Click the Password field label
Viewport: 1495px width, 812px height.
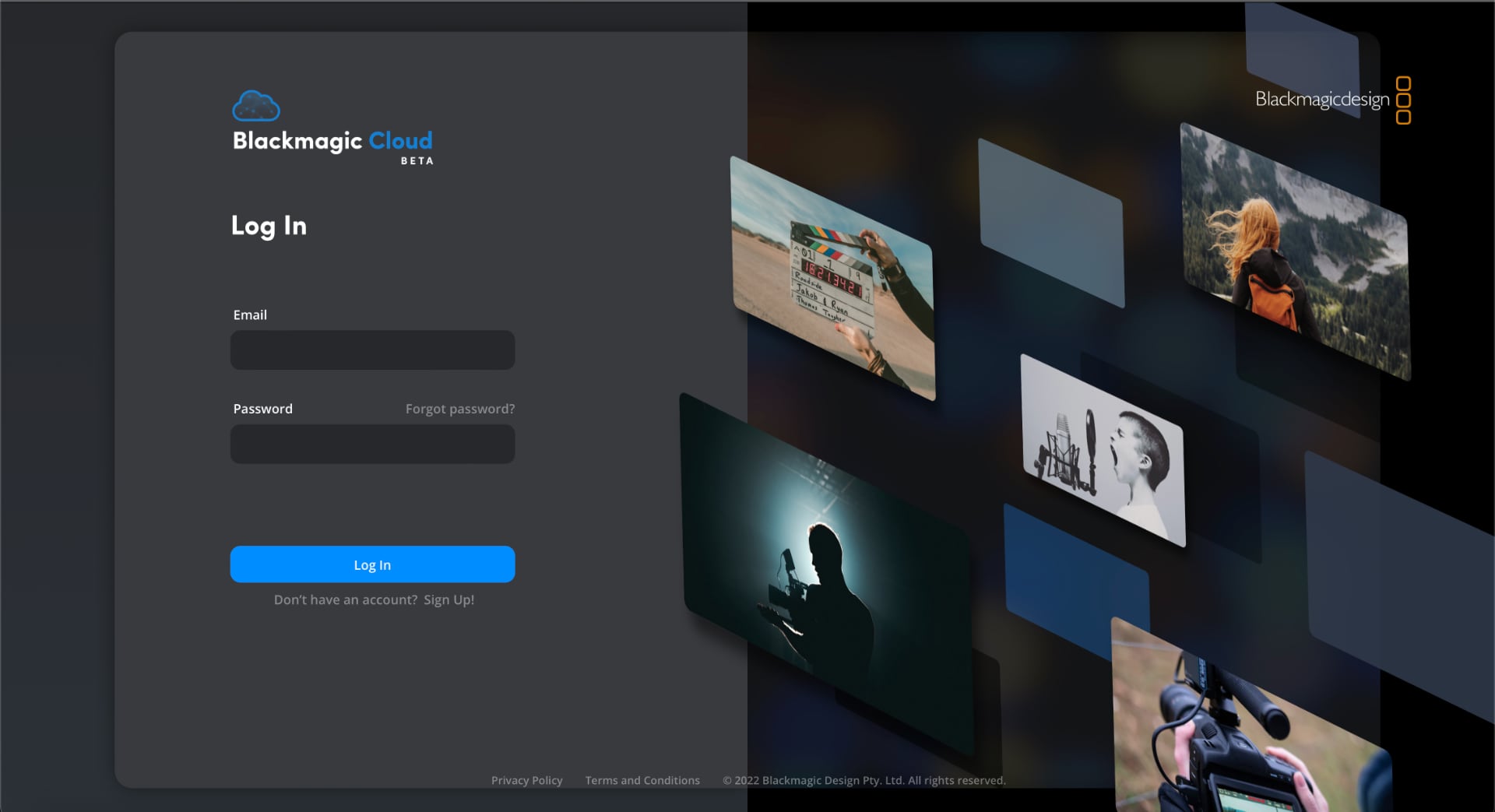(x=263, y=409)
